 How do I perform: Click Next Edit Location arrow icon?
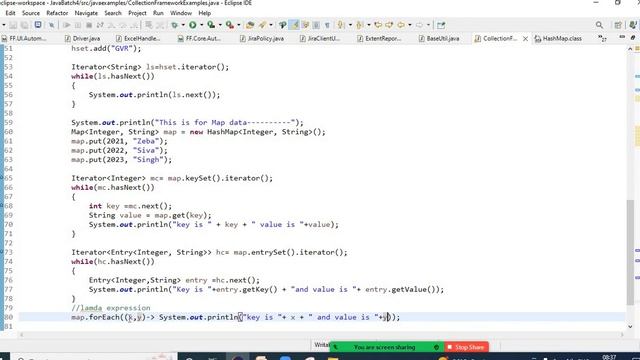389,25
